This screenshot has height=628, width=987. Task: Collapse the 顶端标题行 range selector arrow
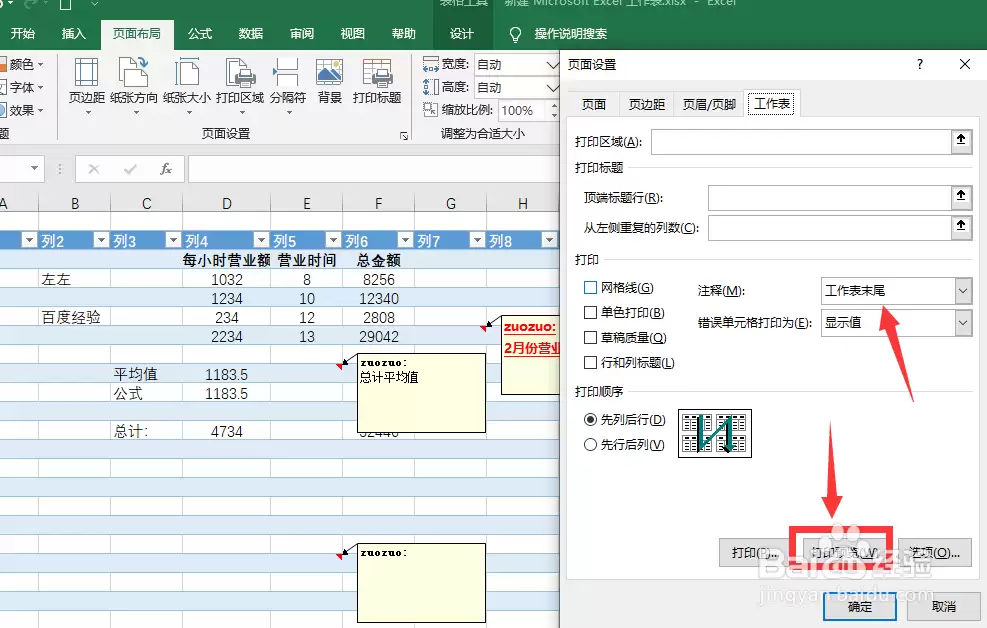coord(961,197)
